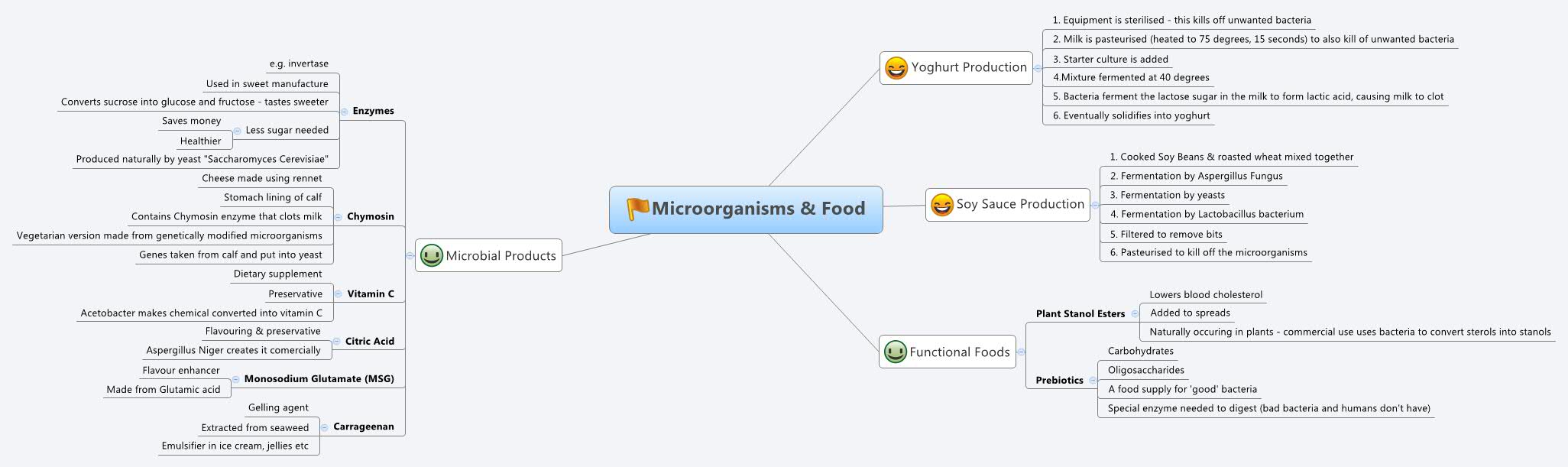Select the 'Extracted from seaweed' subtopic

254,428
